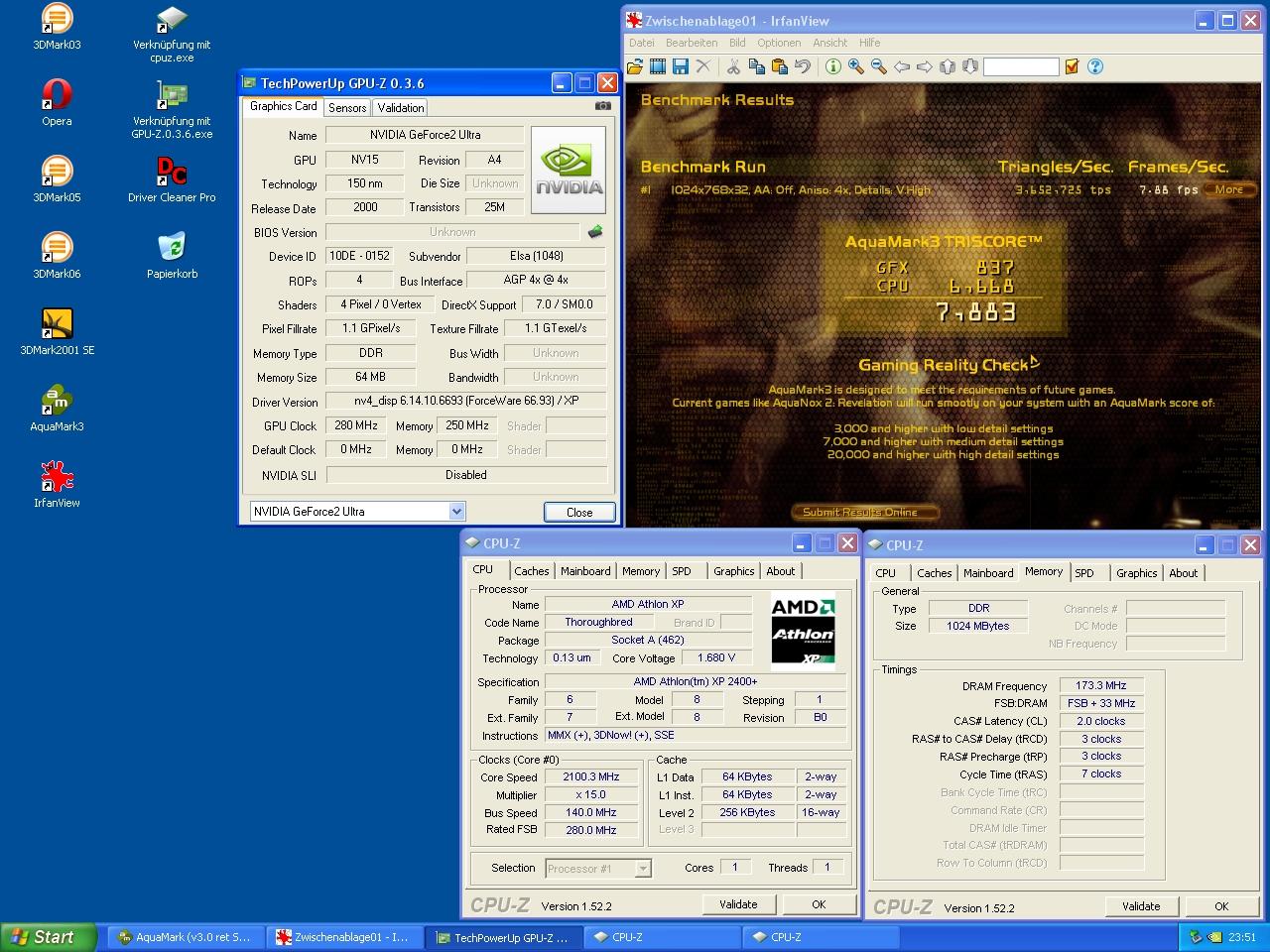
Task: Open the Bild menu in IrfanView
Action: 737,43
